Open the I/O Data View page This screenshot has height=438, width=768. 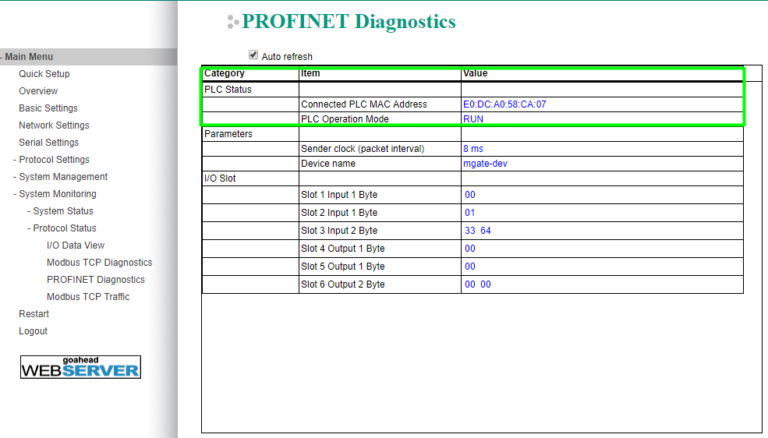click(75, 245)
